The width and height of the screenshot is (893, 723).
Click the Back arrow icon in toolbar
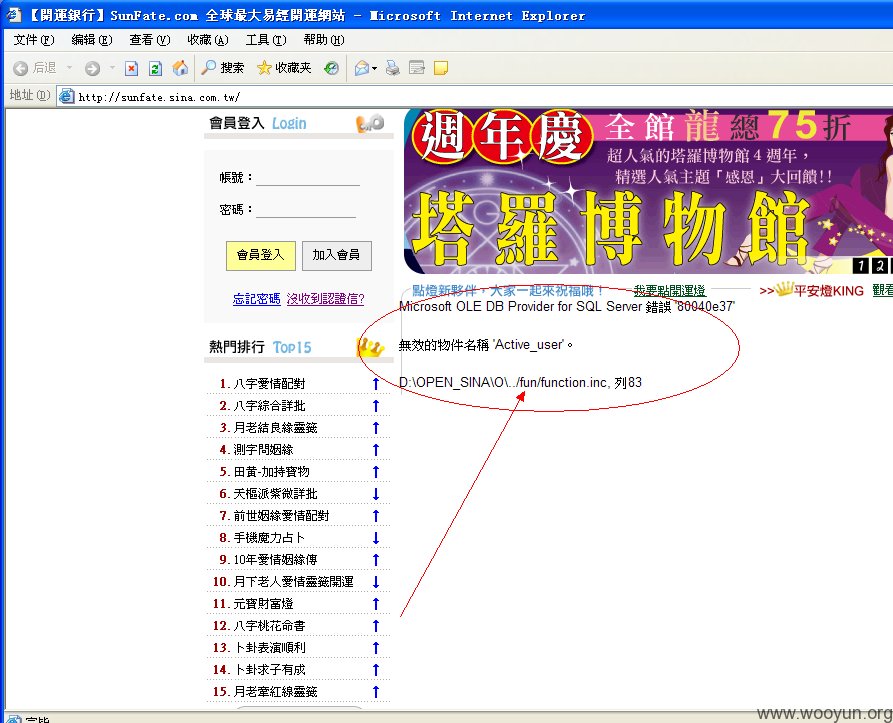(21, 68)
